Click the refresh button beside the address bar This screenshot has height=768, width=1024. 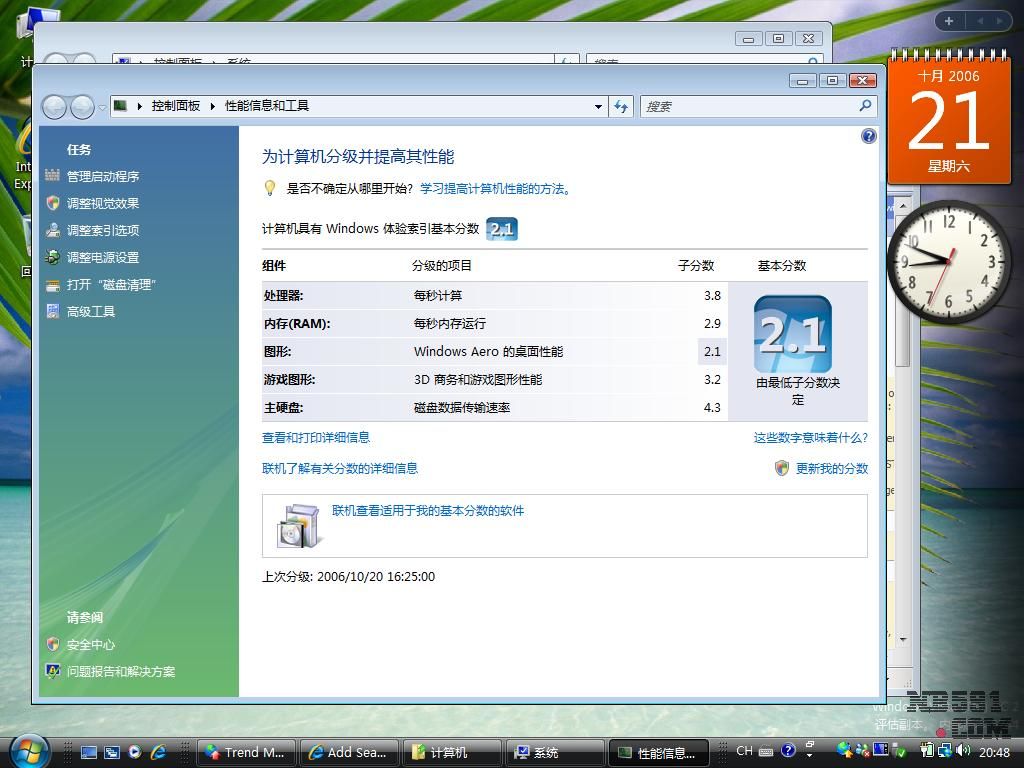621,106
